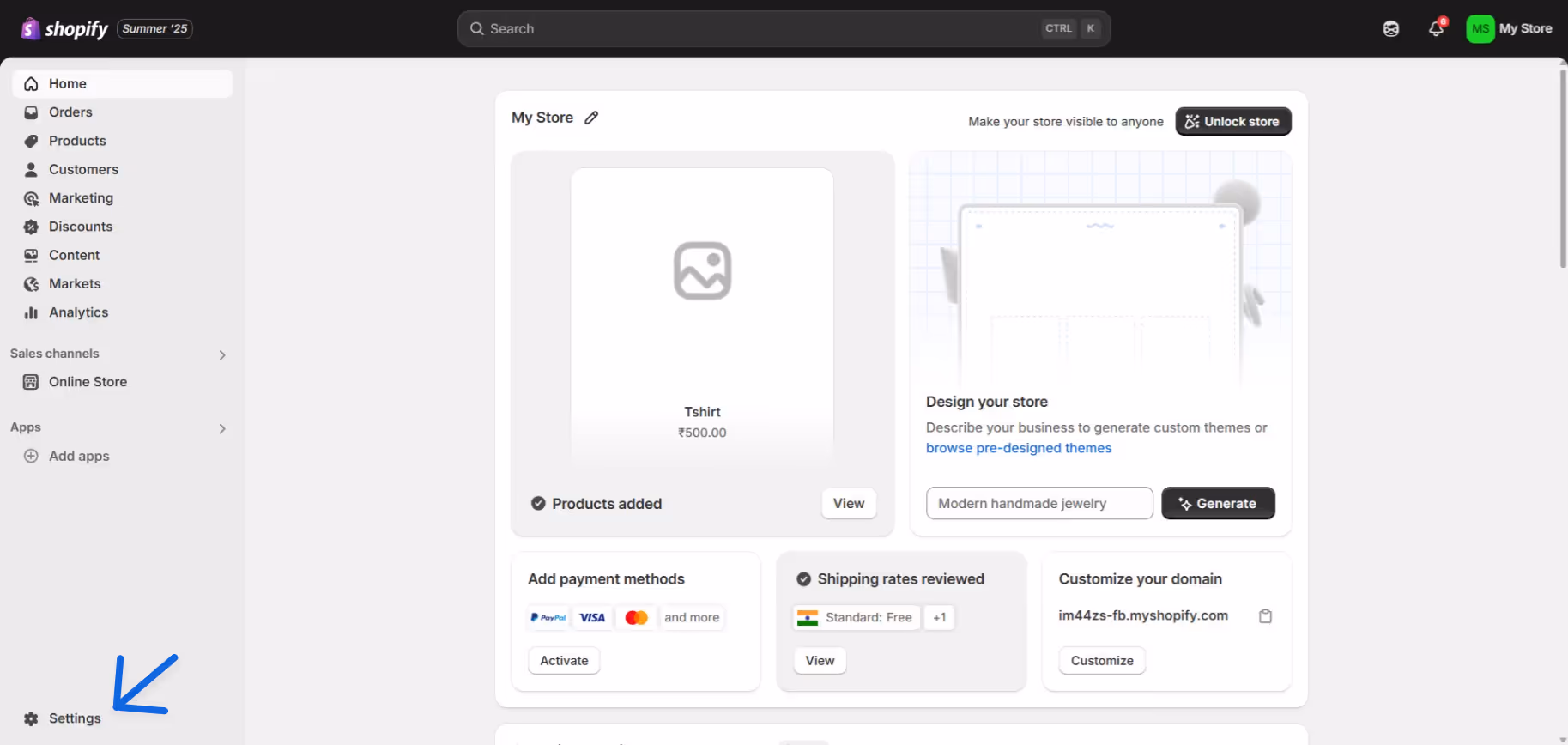The image size is (1568, 745).
Task: Open the Sidekick assistant icon
Action: coord(1391,29)
